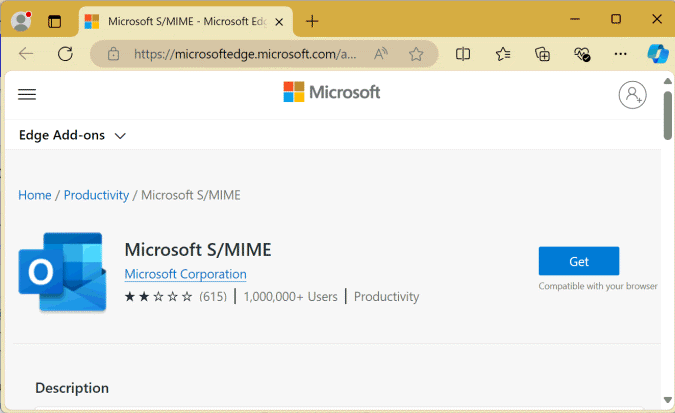This screenshot has width=675, height=413.
Task: Click the read aloud icon in address bar
Action: (x=381, y=54)
